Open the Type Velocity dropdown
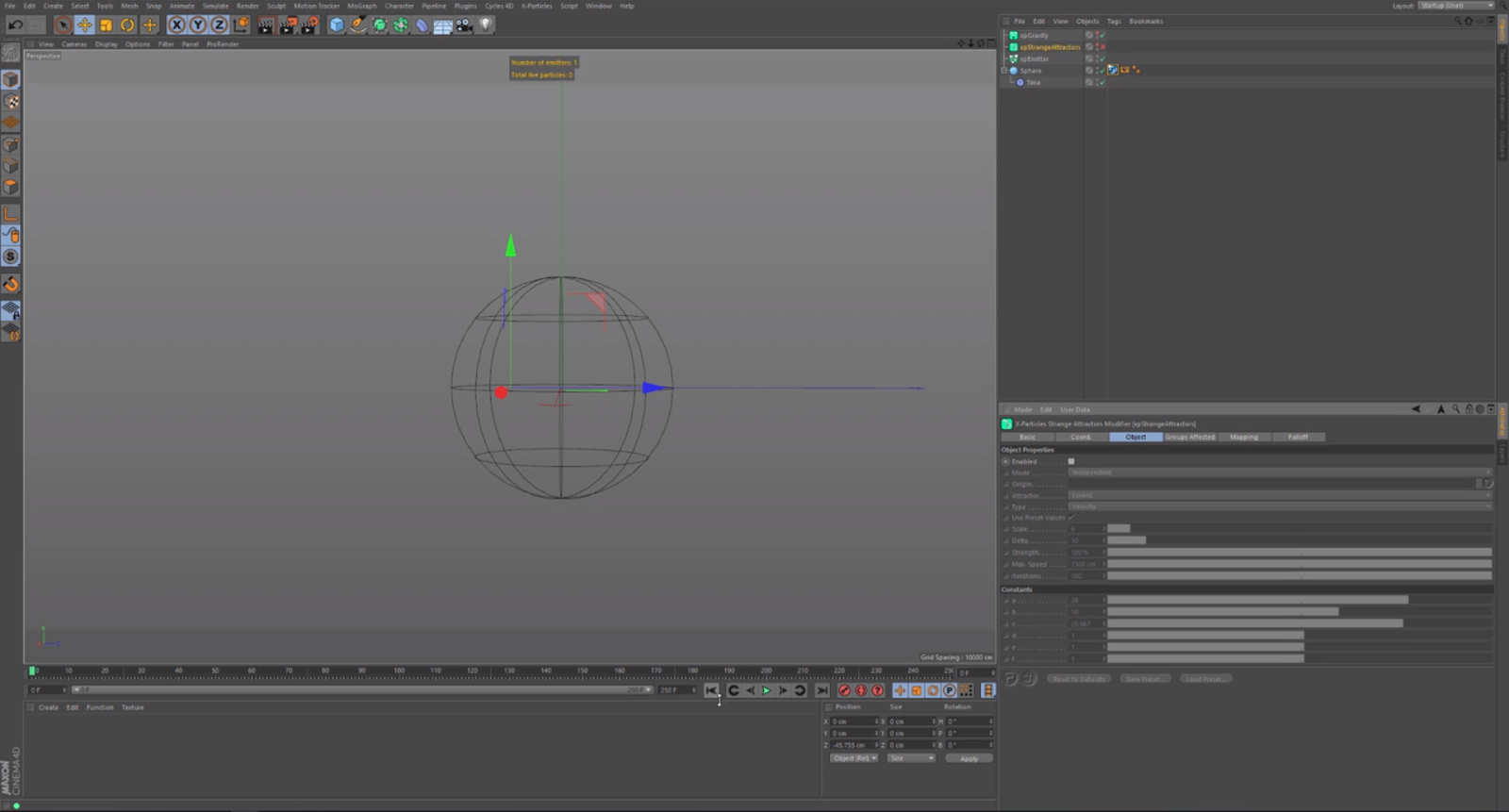1509x812 pixels. [x=1281, y=506]
